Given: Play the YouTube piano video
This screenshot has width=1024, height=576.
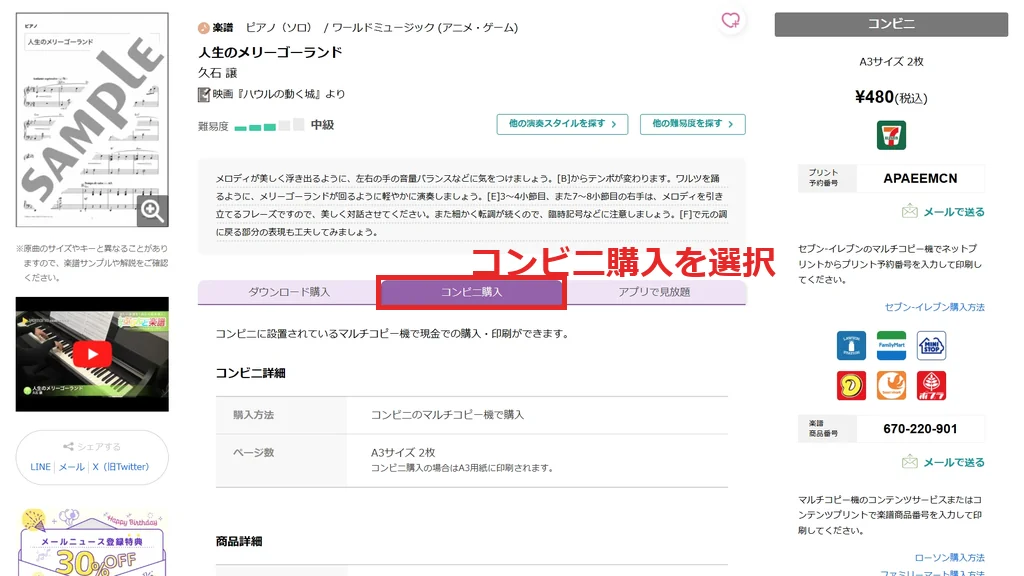Looking at the screenshot, I should (92, 354).
